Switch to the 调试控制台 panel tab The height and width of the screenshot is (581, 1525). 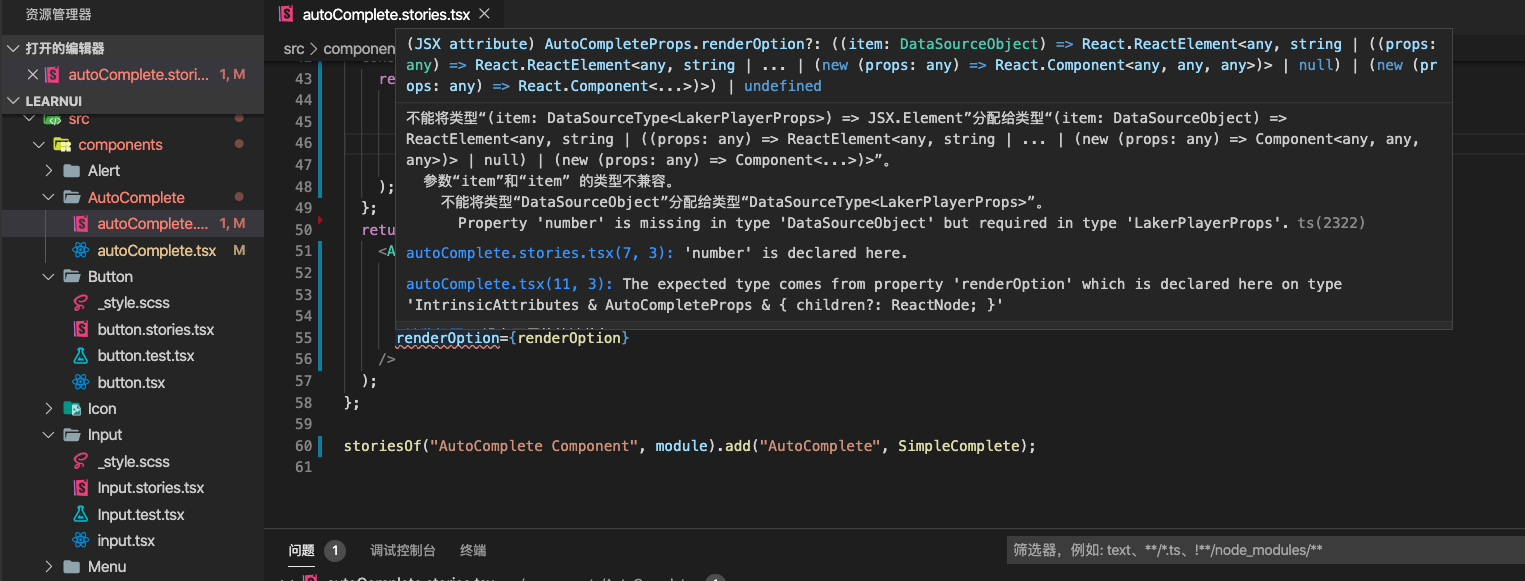pyautogui.click(x=402, y=550)
